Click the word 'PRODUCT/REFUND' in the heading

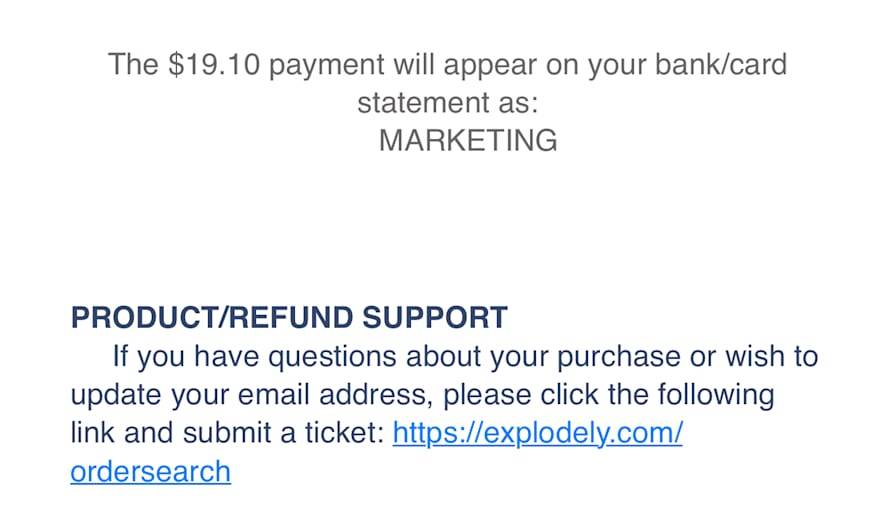(x=212, y=318)
